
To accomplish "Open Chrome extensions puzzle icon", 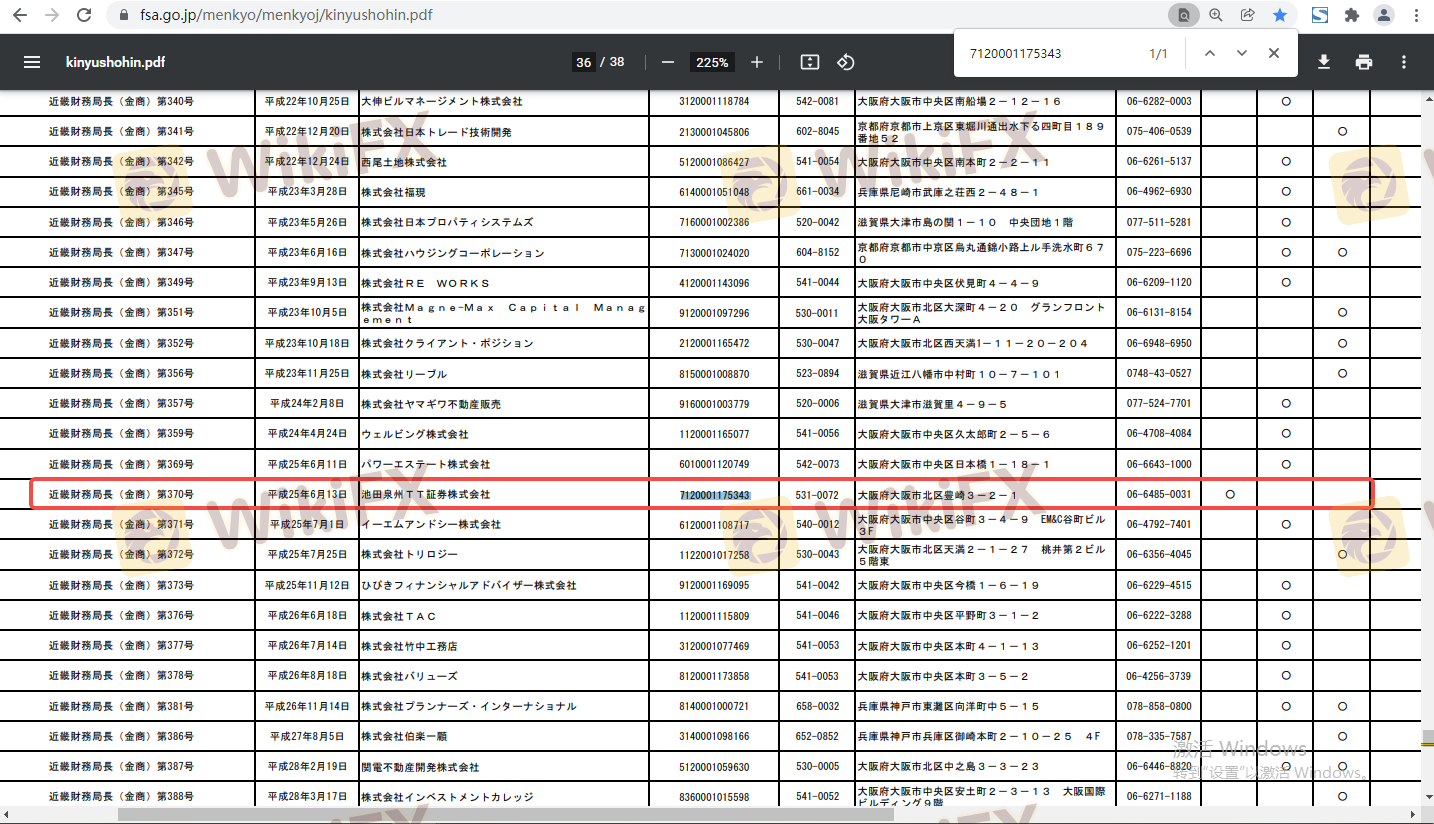I will point(1352,15).
